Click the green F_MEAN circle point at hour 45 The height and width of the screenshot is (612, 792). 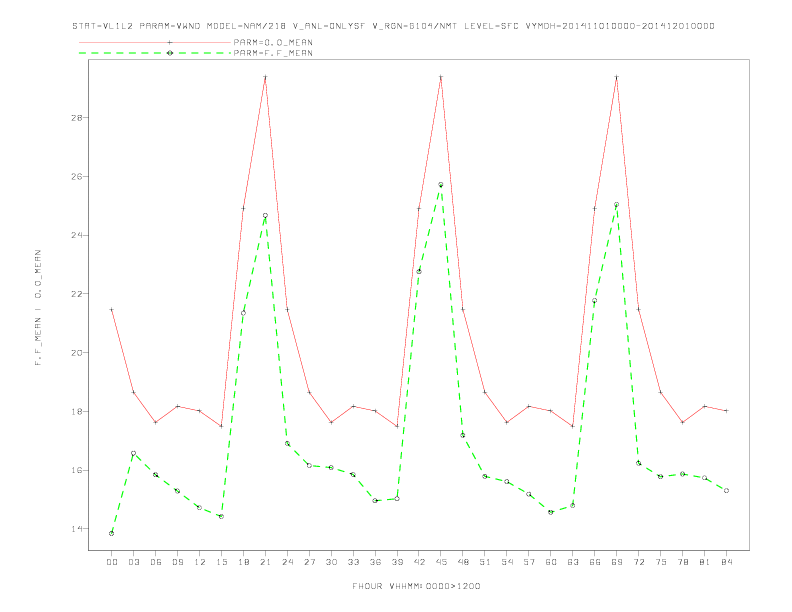coord(441,185)
